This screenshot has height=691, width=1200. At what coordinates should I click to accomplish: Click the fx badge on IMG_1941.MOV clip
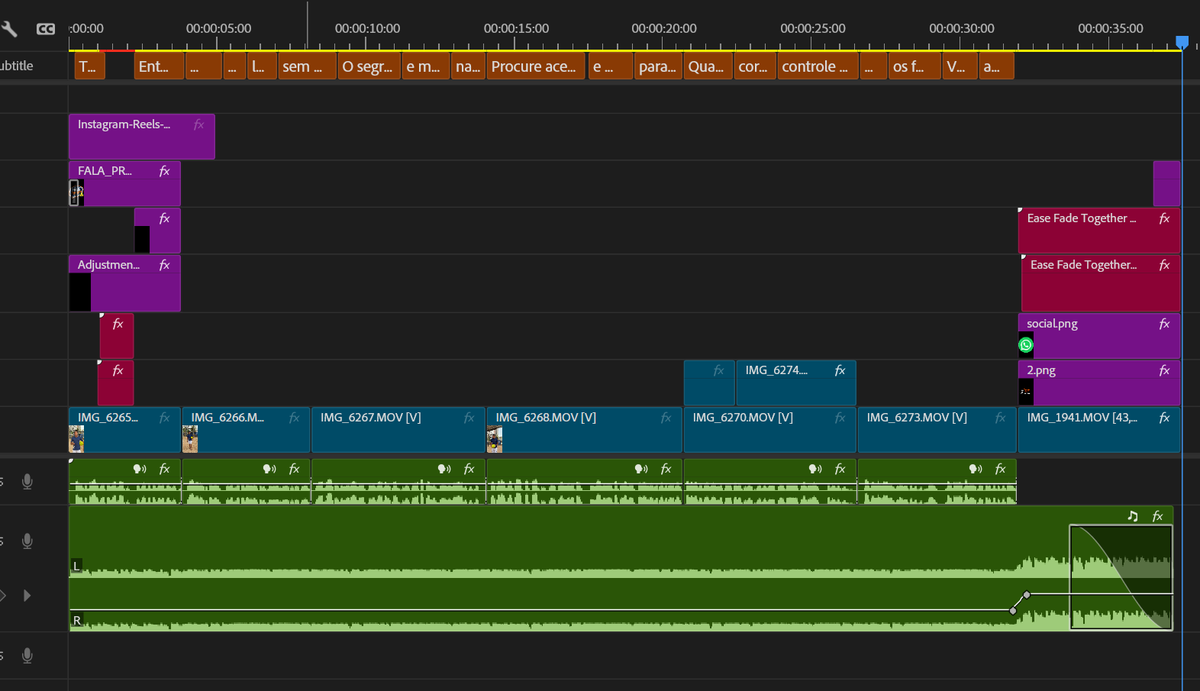pyautogui.click(x=1164, y=418)
